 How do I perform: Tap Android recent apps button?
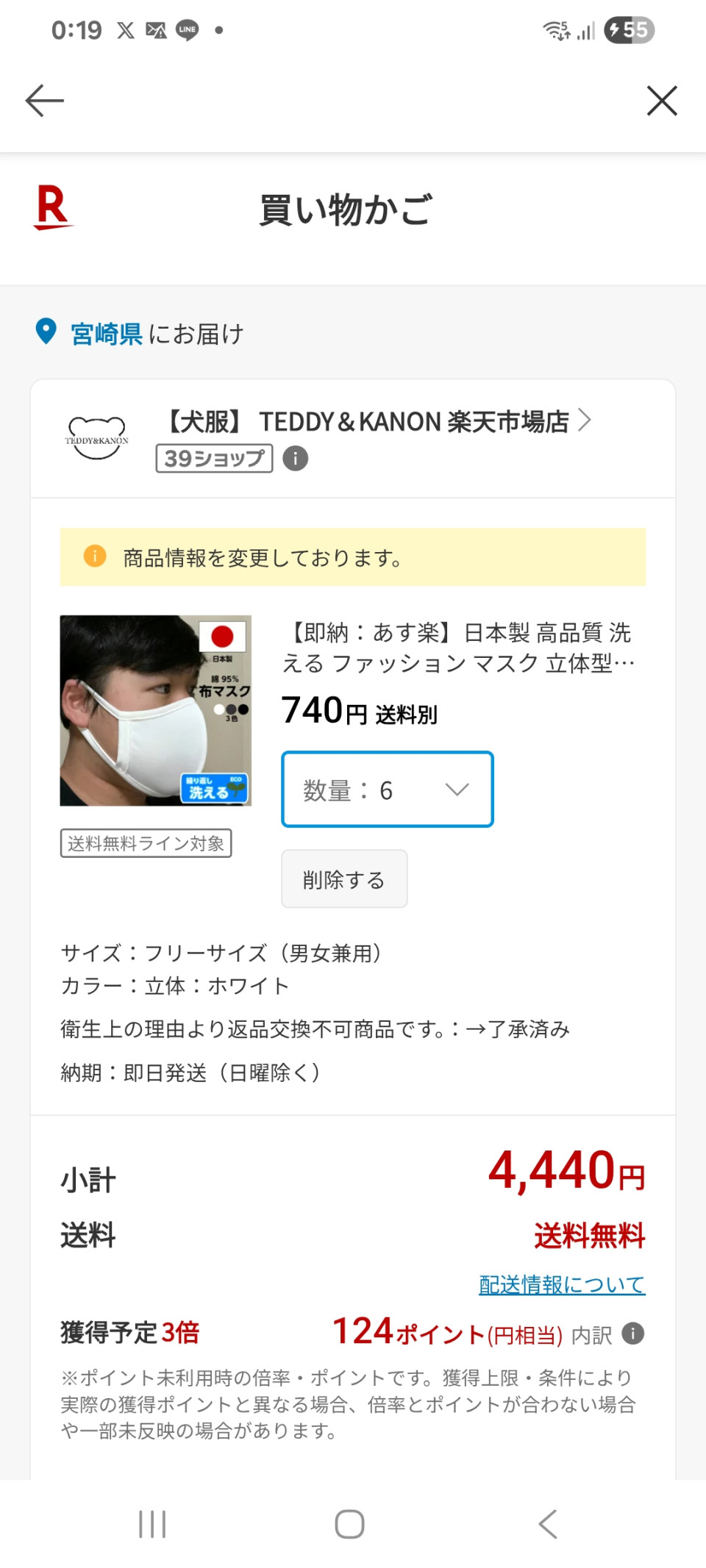point(152,1524)
